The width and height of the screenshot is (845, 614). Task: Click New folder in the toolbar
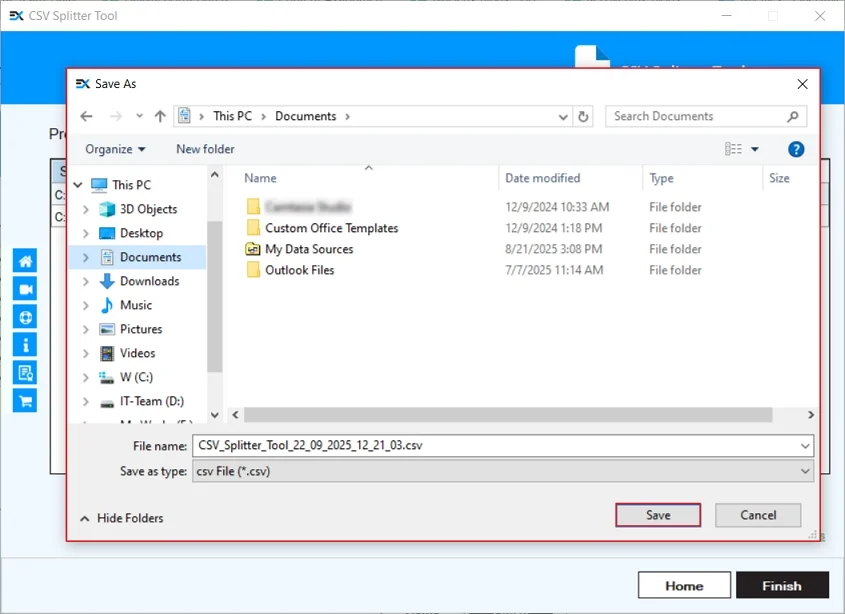(x=205, y=149)
